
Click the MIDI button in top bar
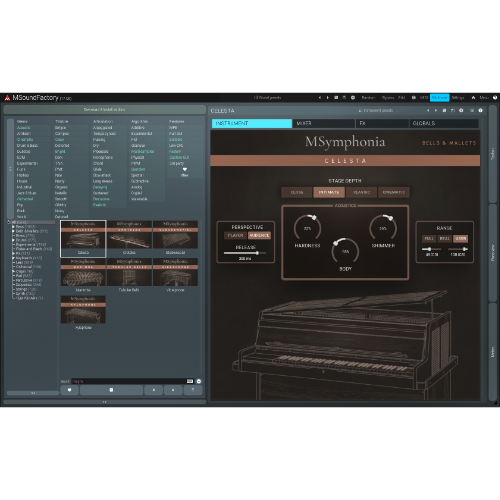[424, 98]
